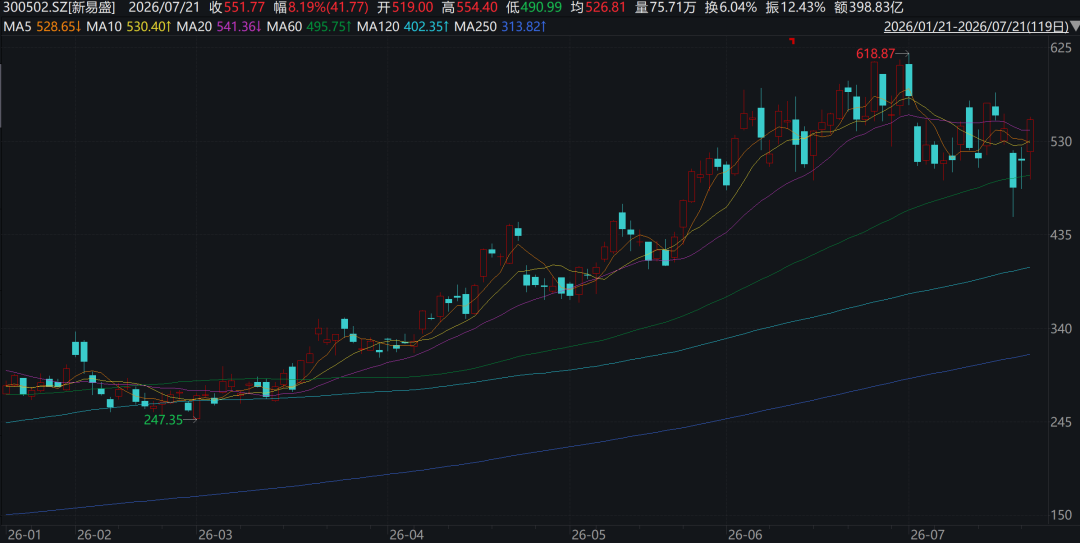Click the volume value 量75.71万

click(665, 8)
